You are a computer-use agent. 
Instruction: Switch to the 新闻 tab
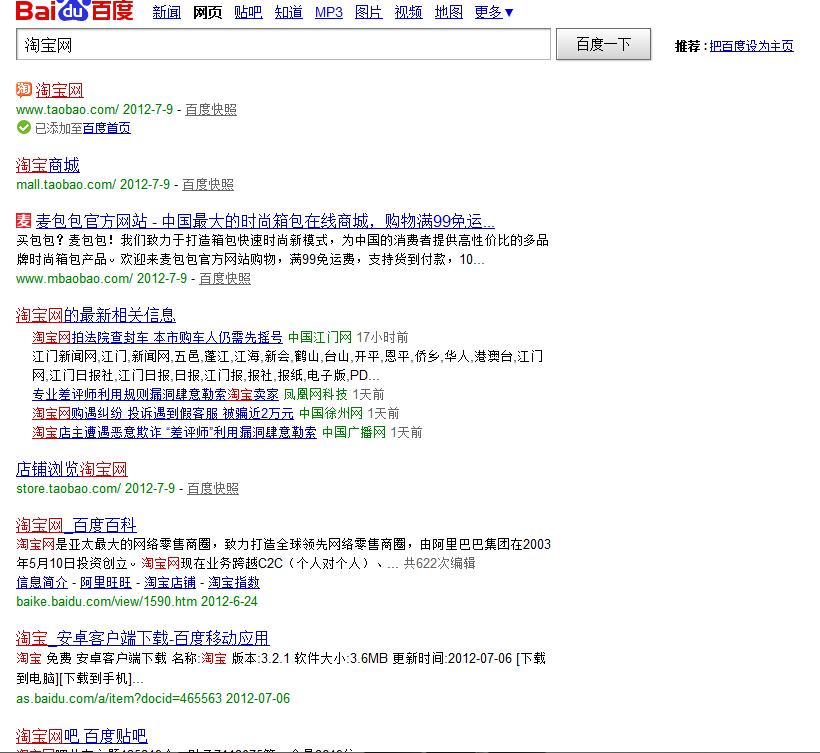166,13
